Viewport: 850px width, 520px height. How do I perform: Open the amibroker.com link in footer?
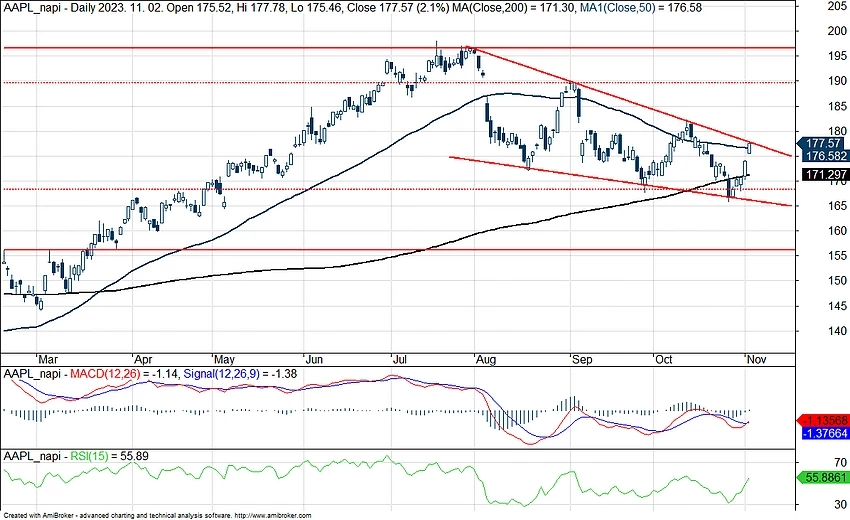coord(273,516)
